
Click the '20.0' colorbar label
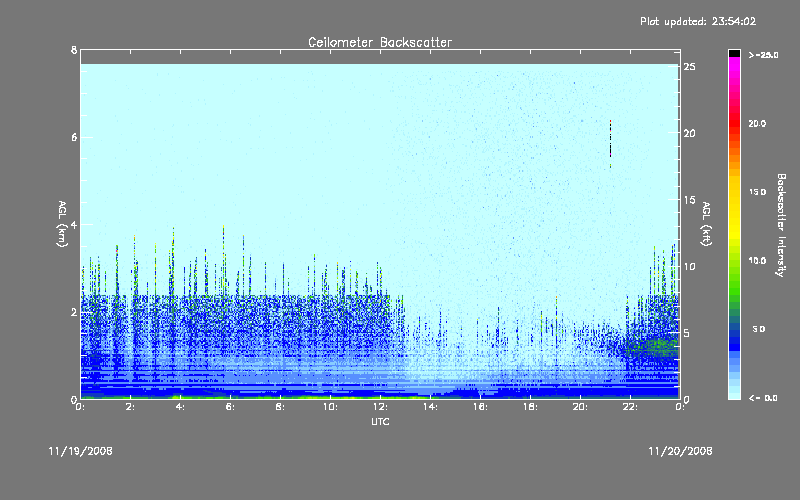(x=757, y=123)
